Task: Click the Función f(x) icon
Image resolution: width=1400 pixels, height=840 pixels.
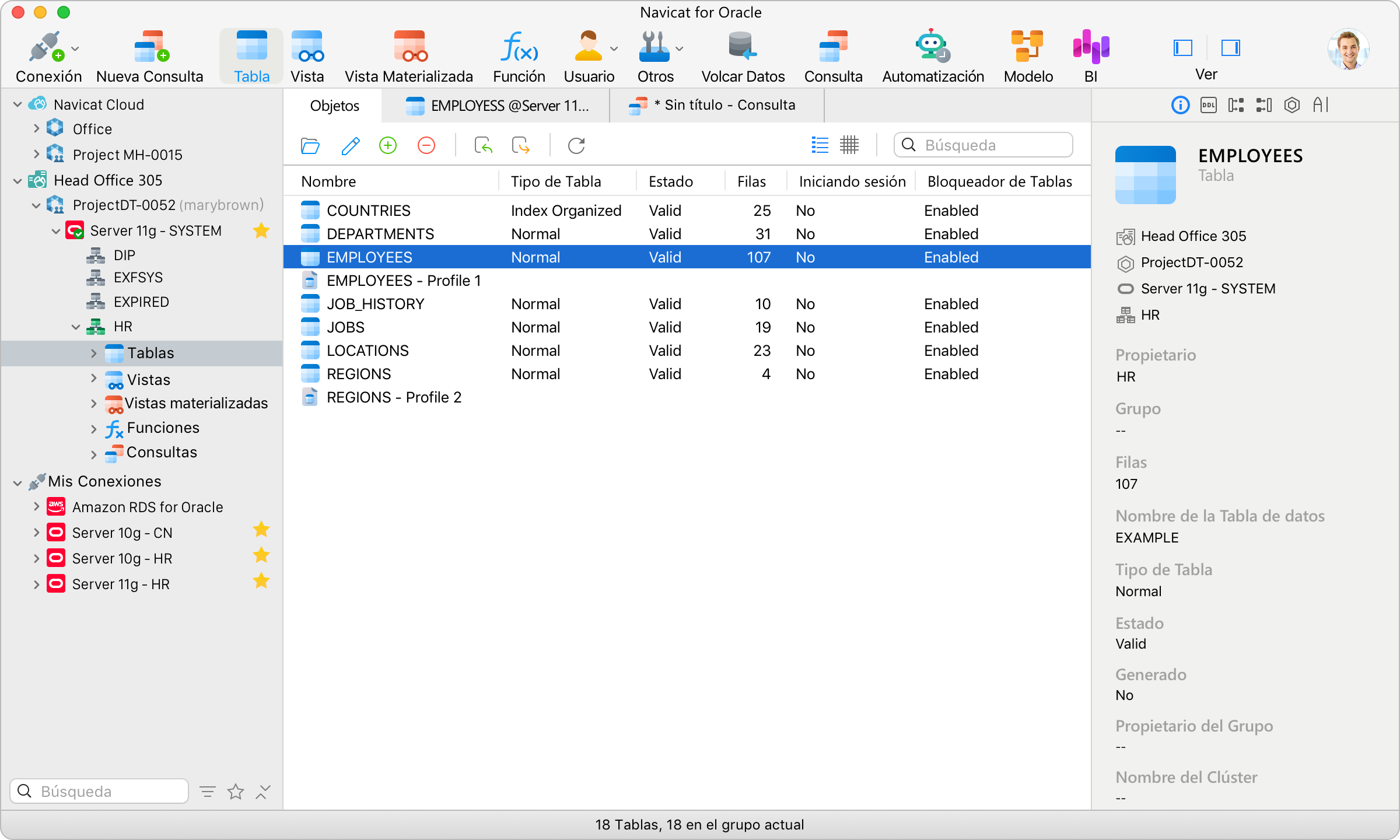Action: (x=519, y=47)
